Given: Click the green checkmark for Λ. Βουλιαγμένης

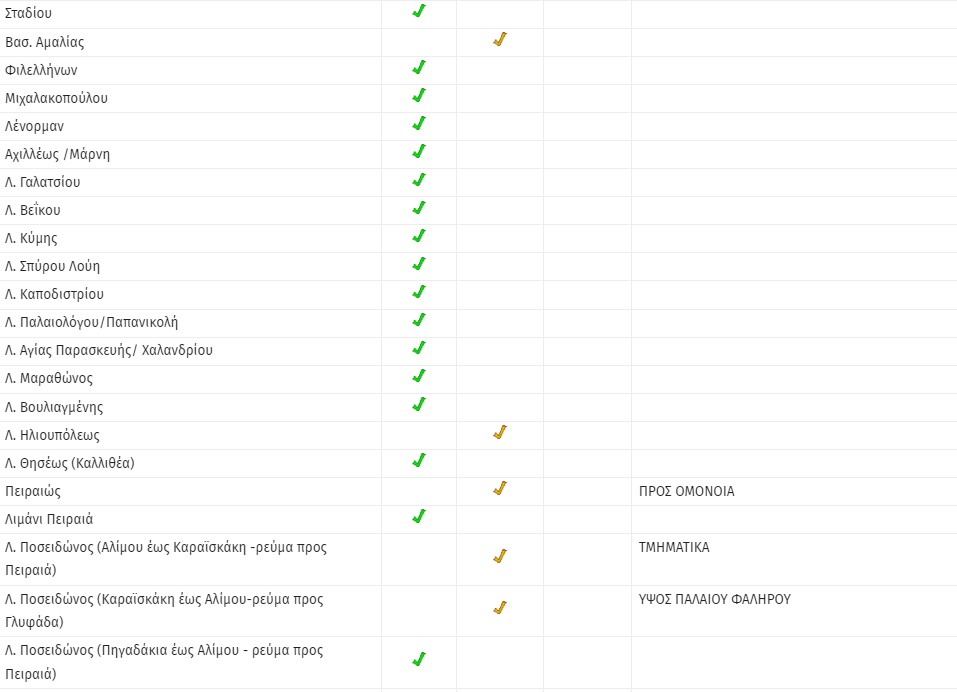Looking at the screenshot, I should coord(419,405).
